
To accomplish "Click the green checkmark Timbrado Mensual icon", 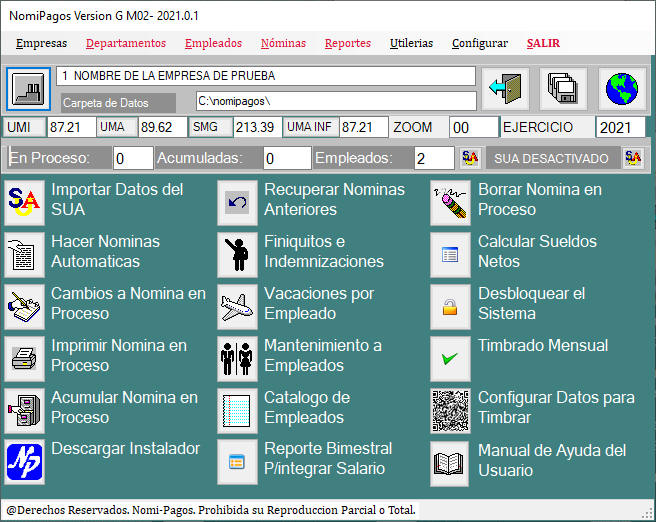I will click(451, 356).
